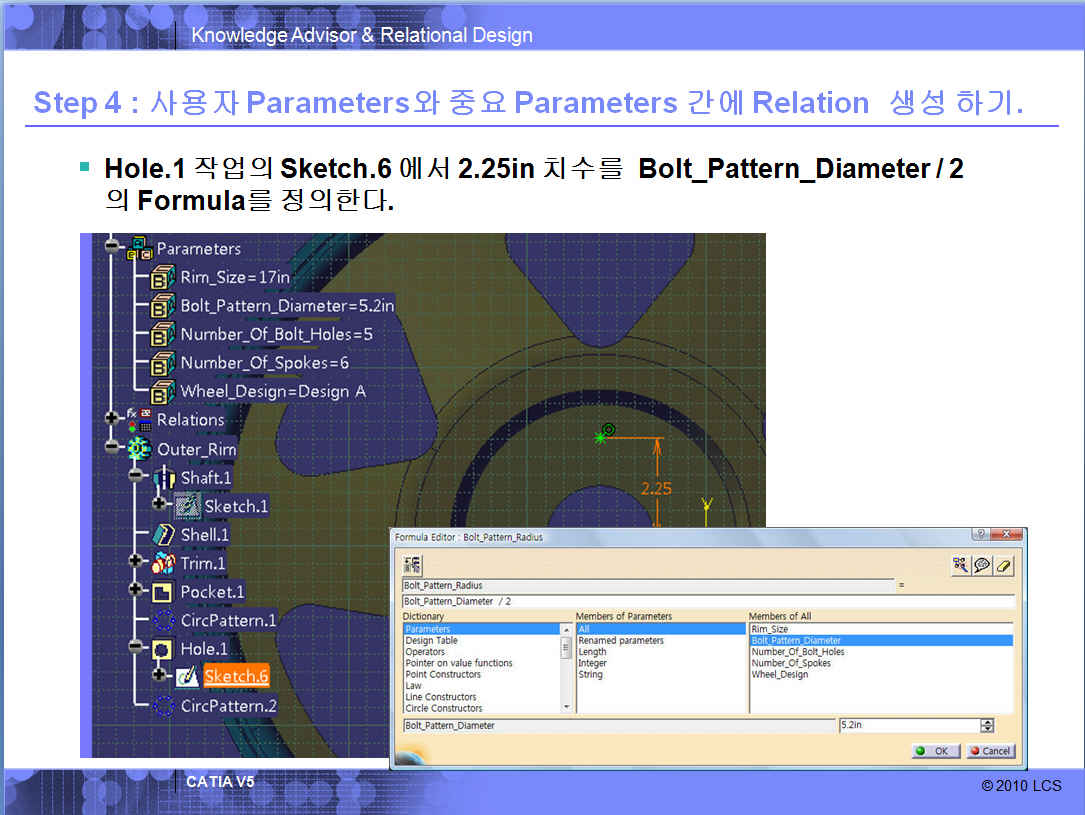Click the CircPattern.1 pattern icon
Screen dimensions: 1085x815
[164, 620]
